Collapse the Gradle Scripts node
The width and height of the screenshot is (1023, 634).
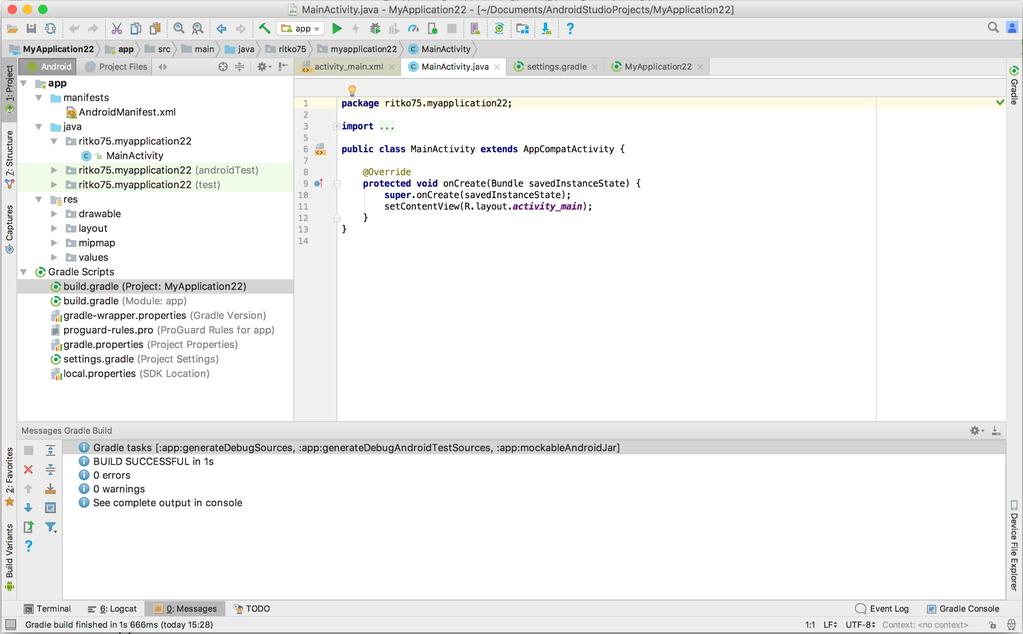pos(24,272)
